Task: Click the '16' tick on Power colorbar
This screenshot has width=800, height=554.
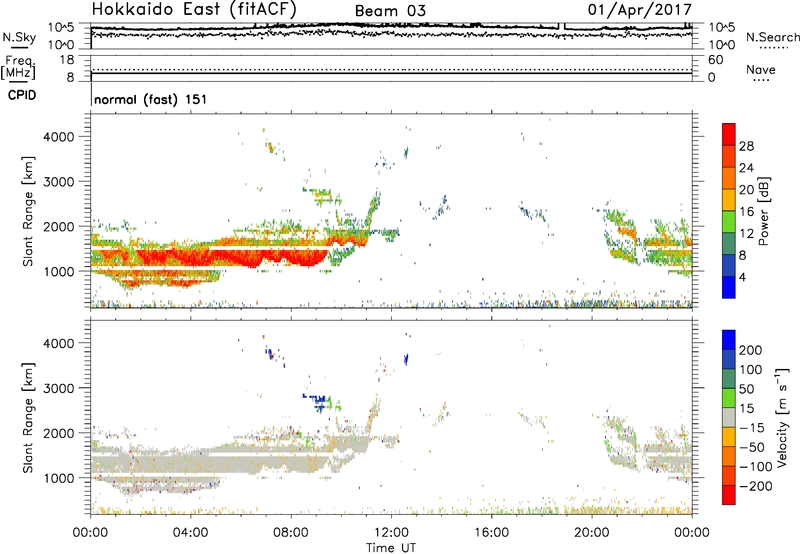Action: (x=746, y=212)
